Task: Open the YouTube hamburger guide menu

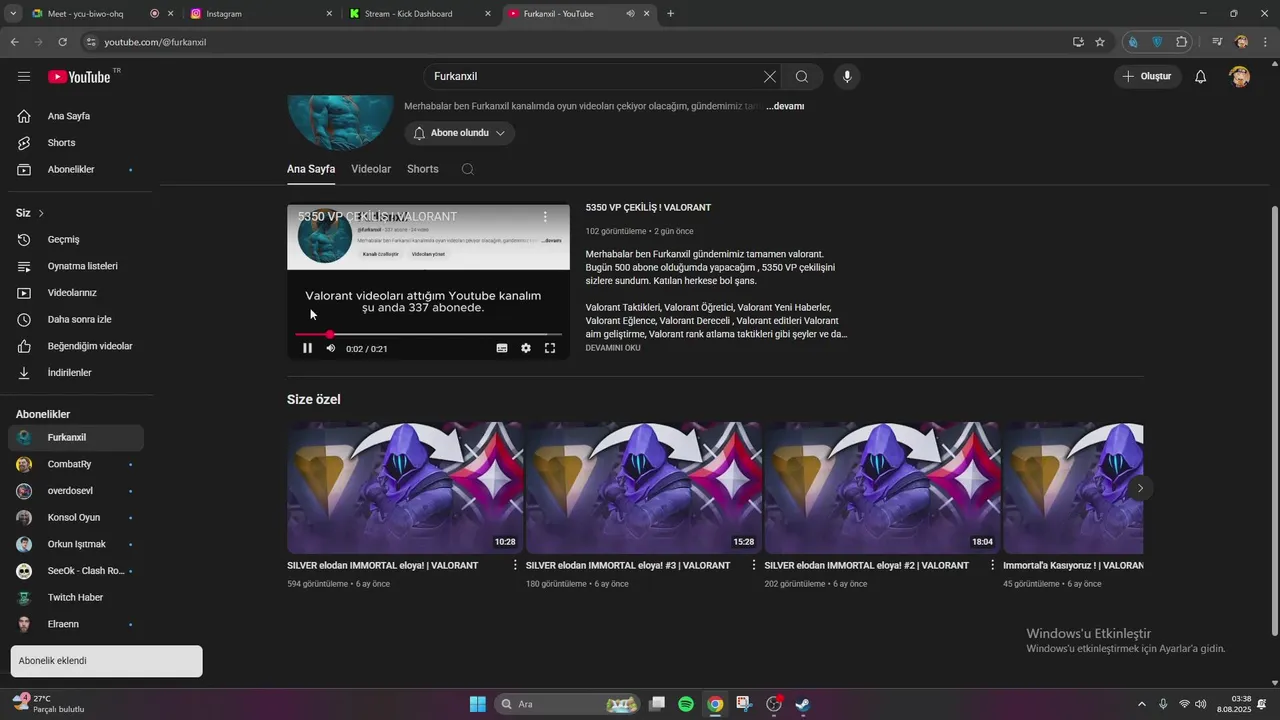Action: [x=24, y=77]
